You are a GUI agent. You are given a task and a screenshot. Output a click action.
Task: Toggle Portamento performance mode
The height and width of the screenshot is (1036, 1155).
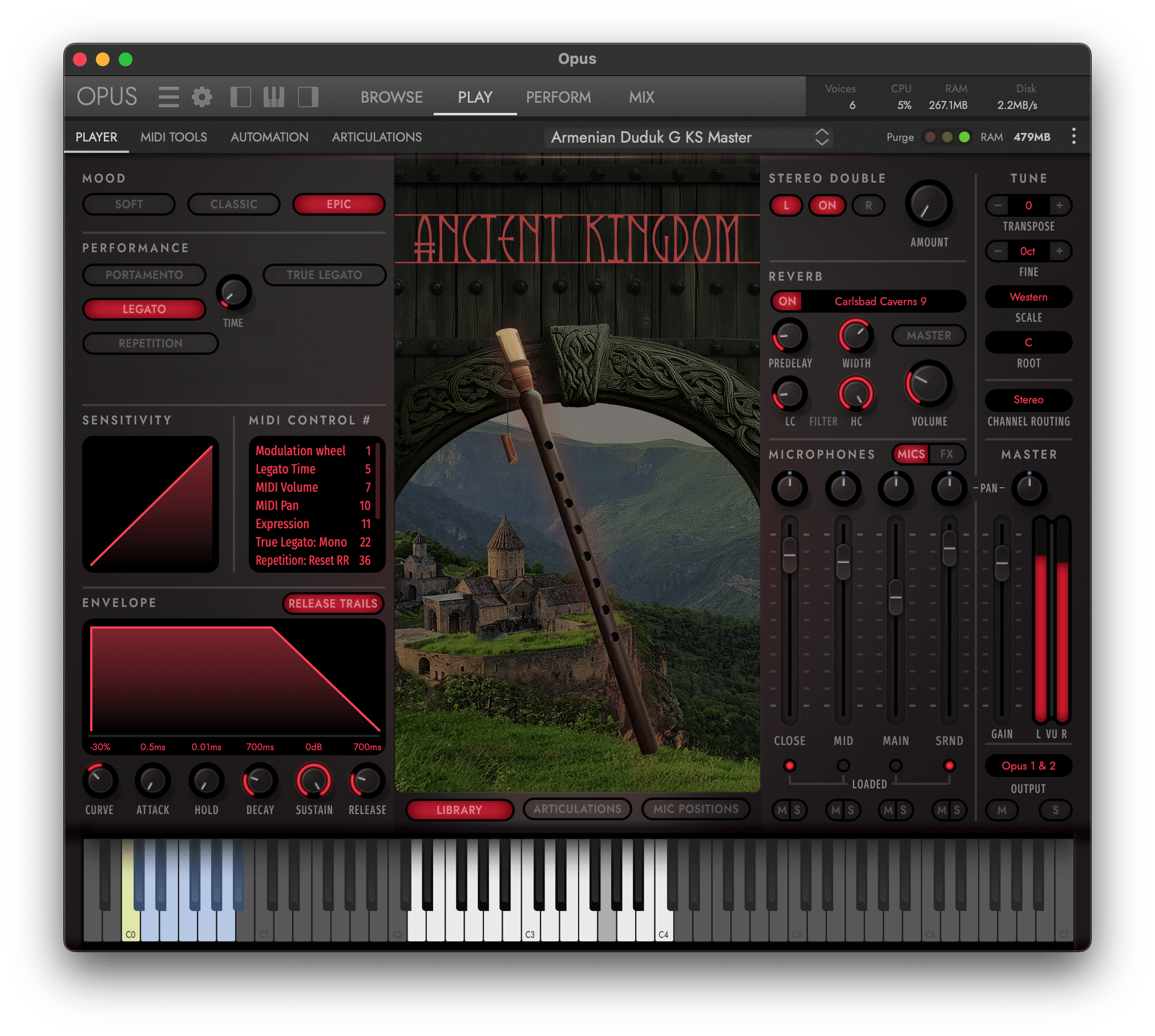144,275
